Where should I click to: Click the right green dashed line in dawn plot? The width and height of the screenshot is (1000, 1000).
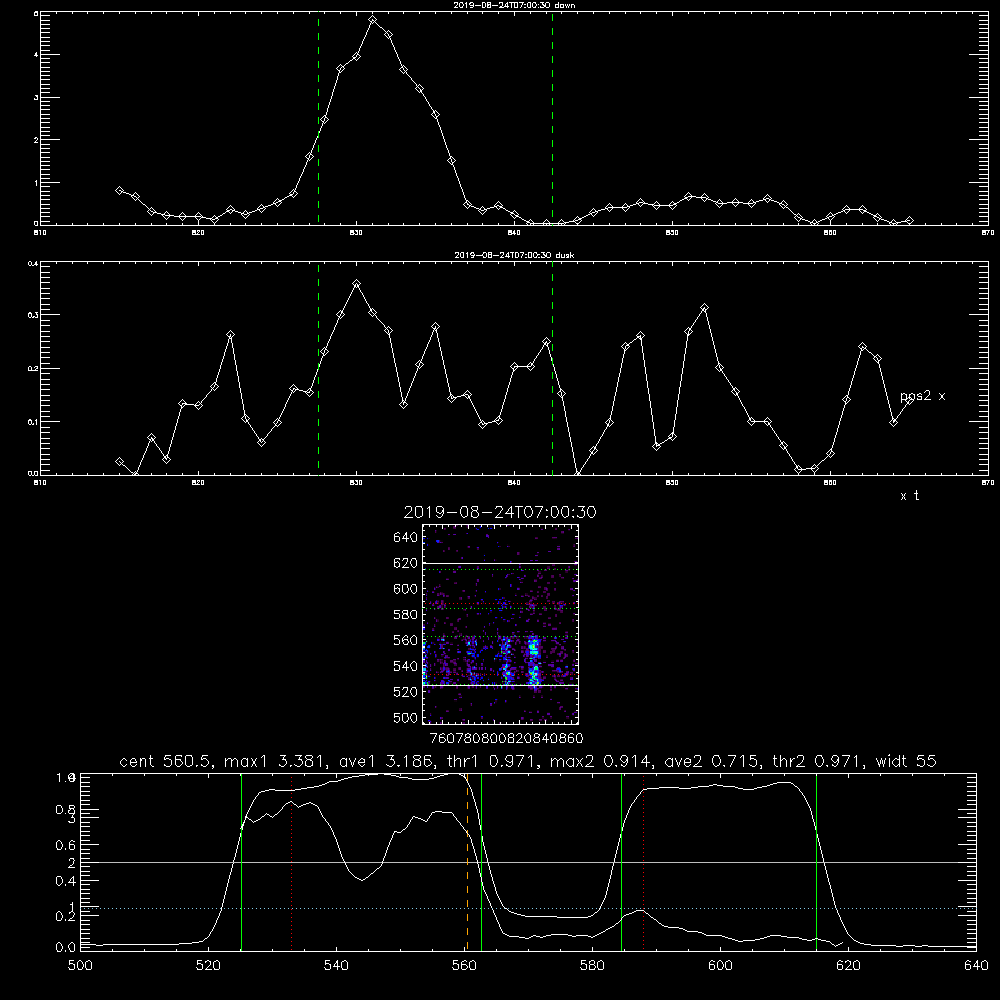(x=552, y=118)
